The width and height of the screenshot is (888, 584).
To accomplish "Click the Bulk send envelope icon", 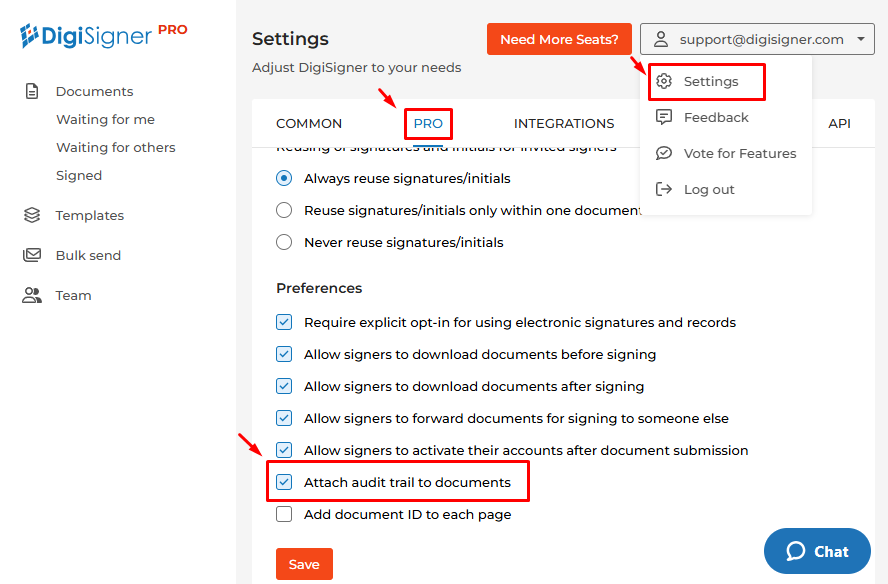I will click(x=32, y=255).
